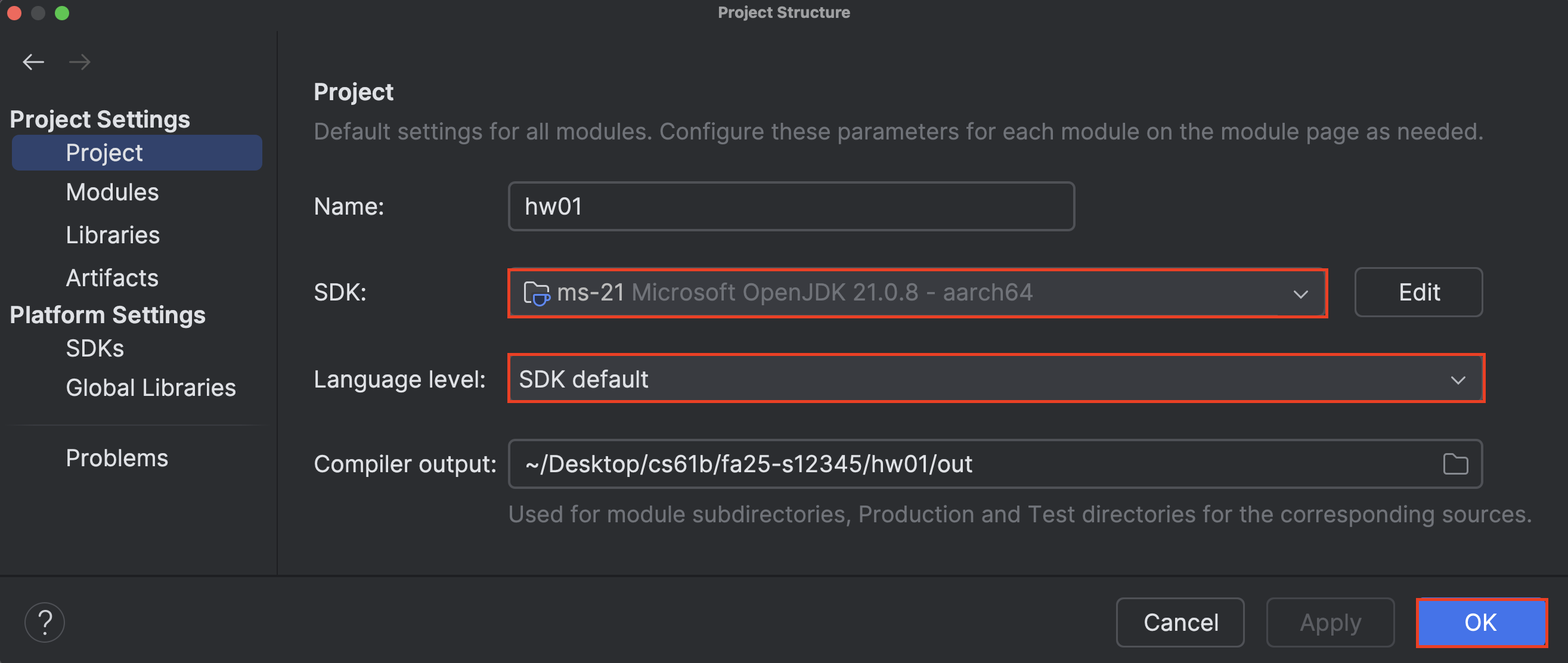Image resolution: width=1568 pixels, height=663 pixels.
Task: Click the green maximize traffic light
Action: tap(62, 13)
